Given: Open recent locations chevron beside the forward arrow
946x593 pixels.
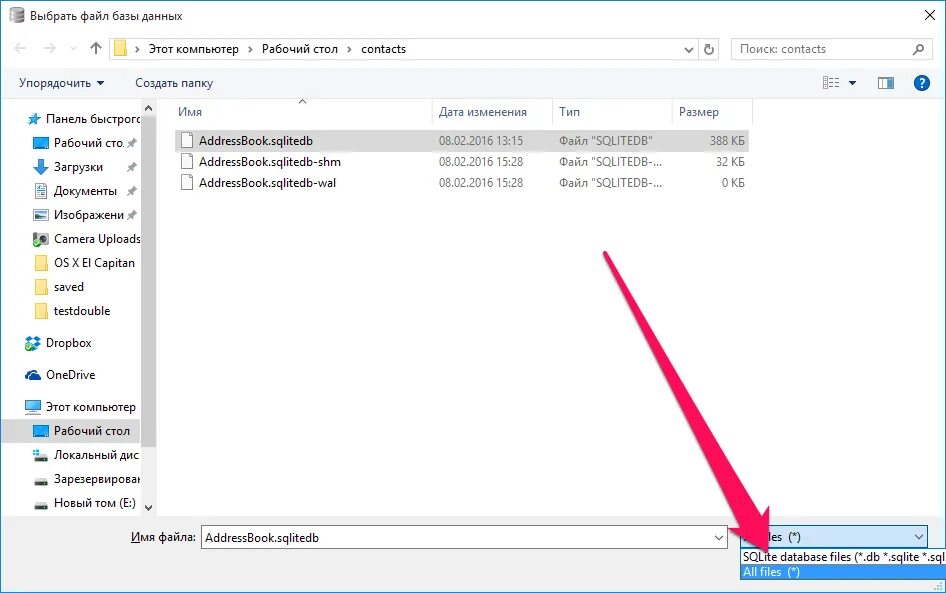Looking at the screenshot, I should 73,49.
